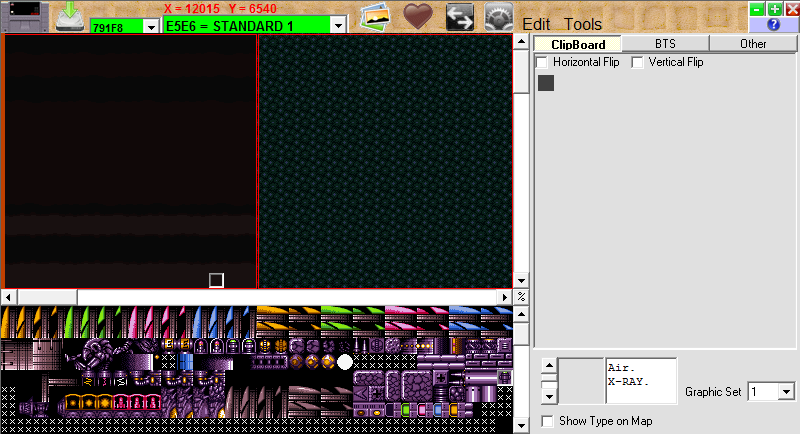Viewport: 800px width, 434px height.
Task: Expand the E5E6 STANDARD 1 state dropdown
Action: point(338,25)
